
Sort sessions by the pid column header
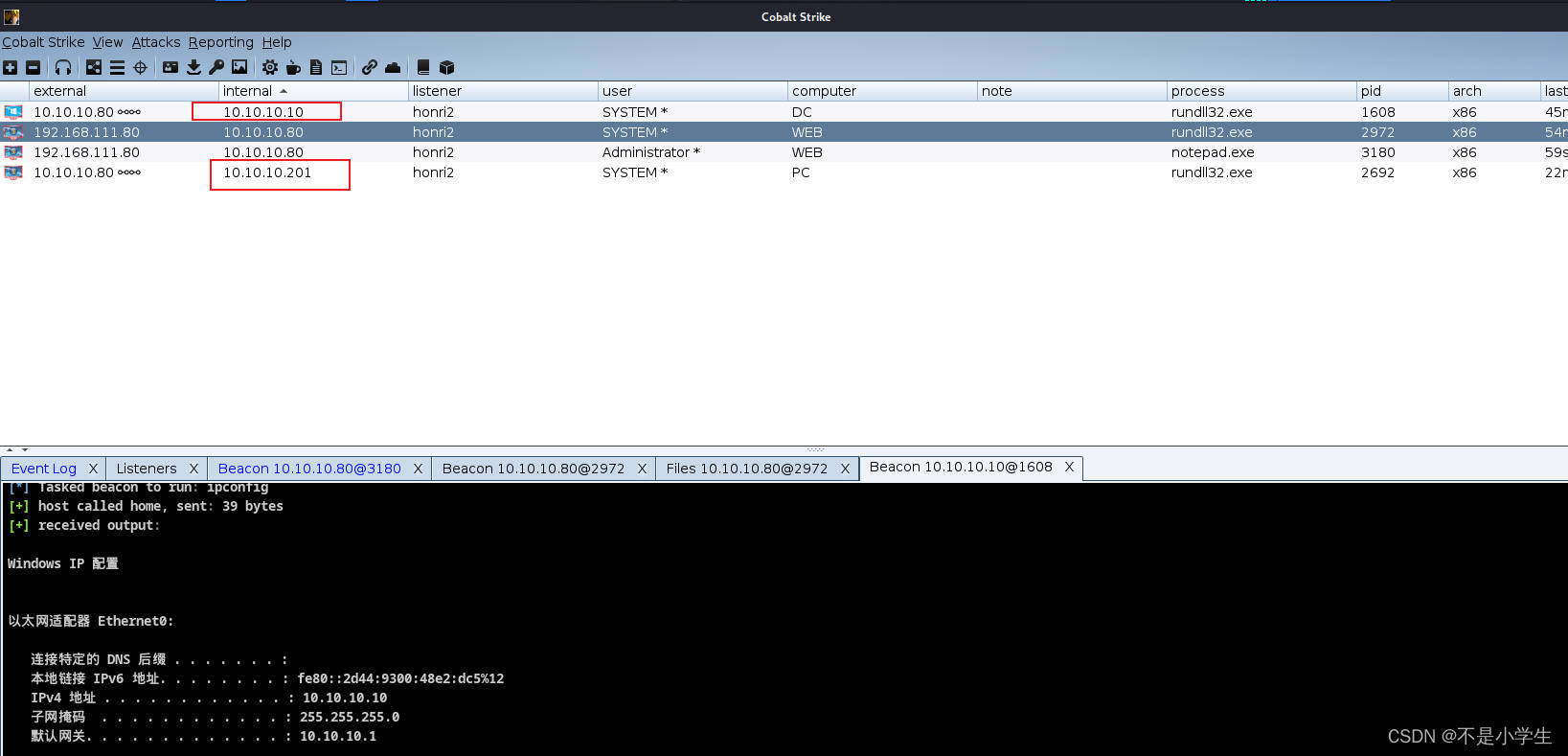(x=1402, y=91)
